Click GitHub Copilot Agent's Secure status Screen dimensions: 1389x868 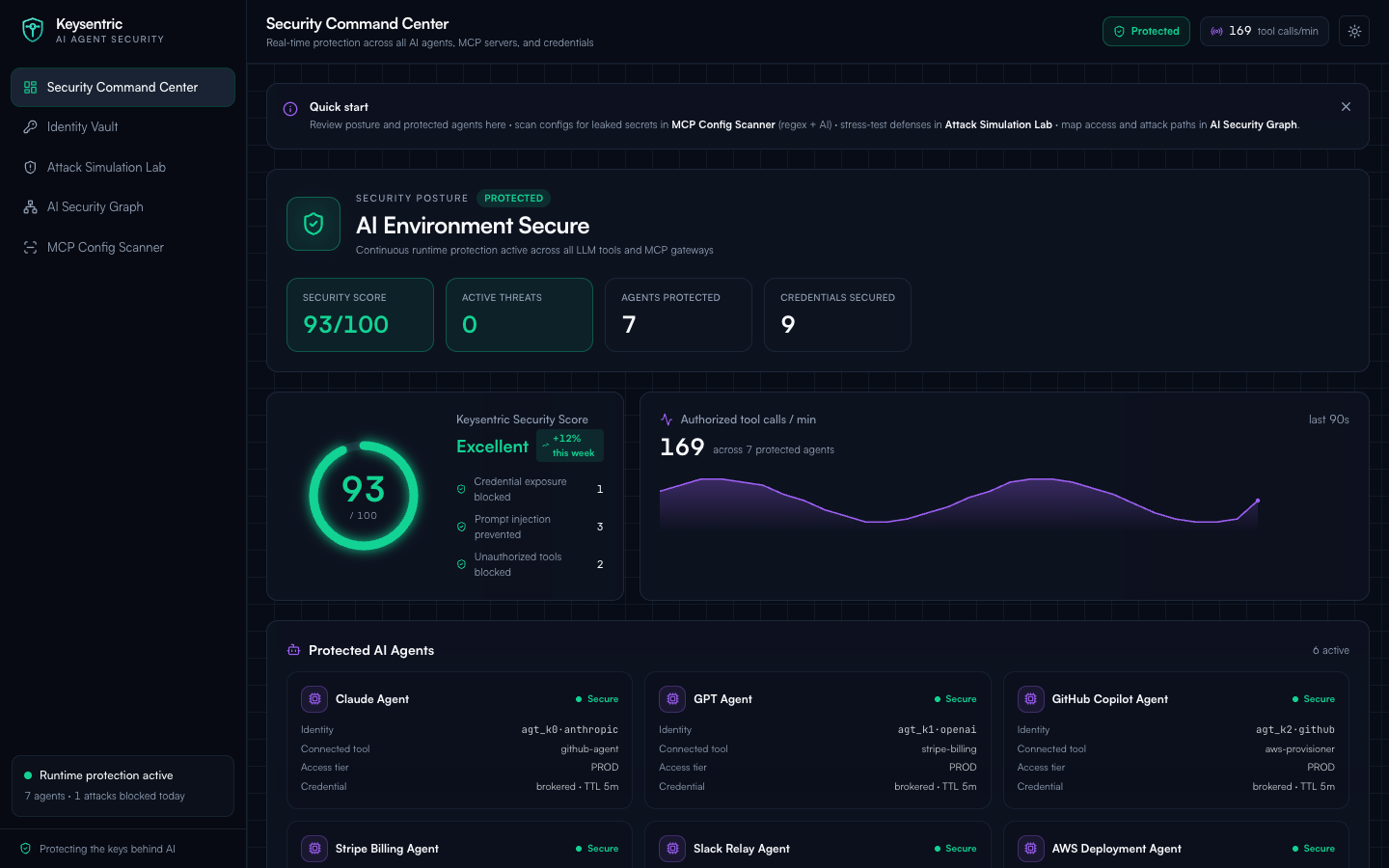(x=1314, y=699)
